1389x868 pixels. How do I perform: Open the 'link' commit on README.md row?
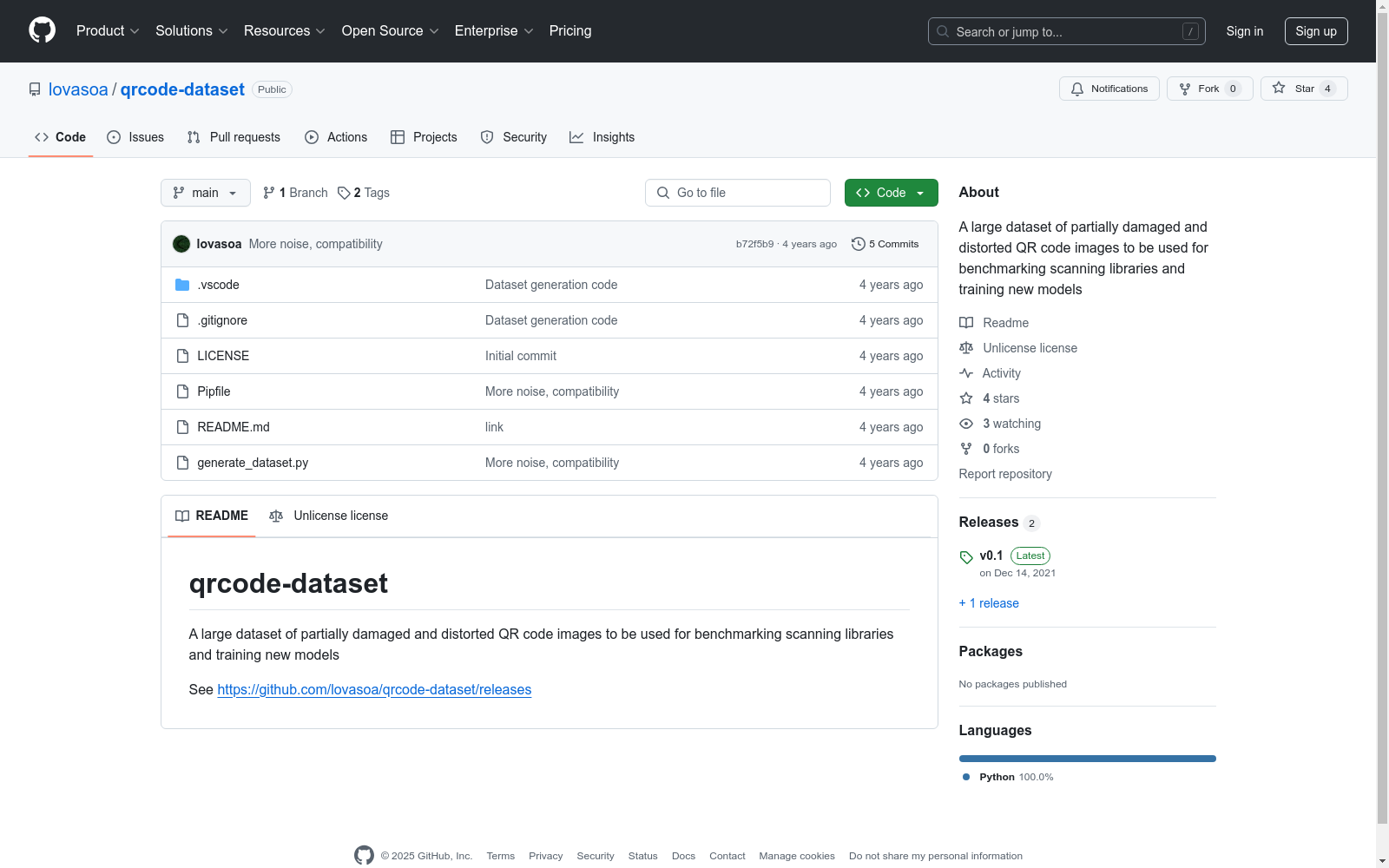pos(494,427)
